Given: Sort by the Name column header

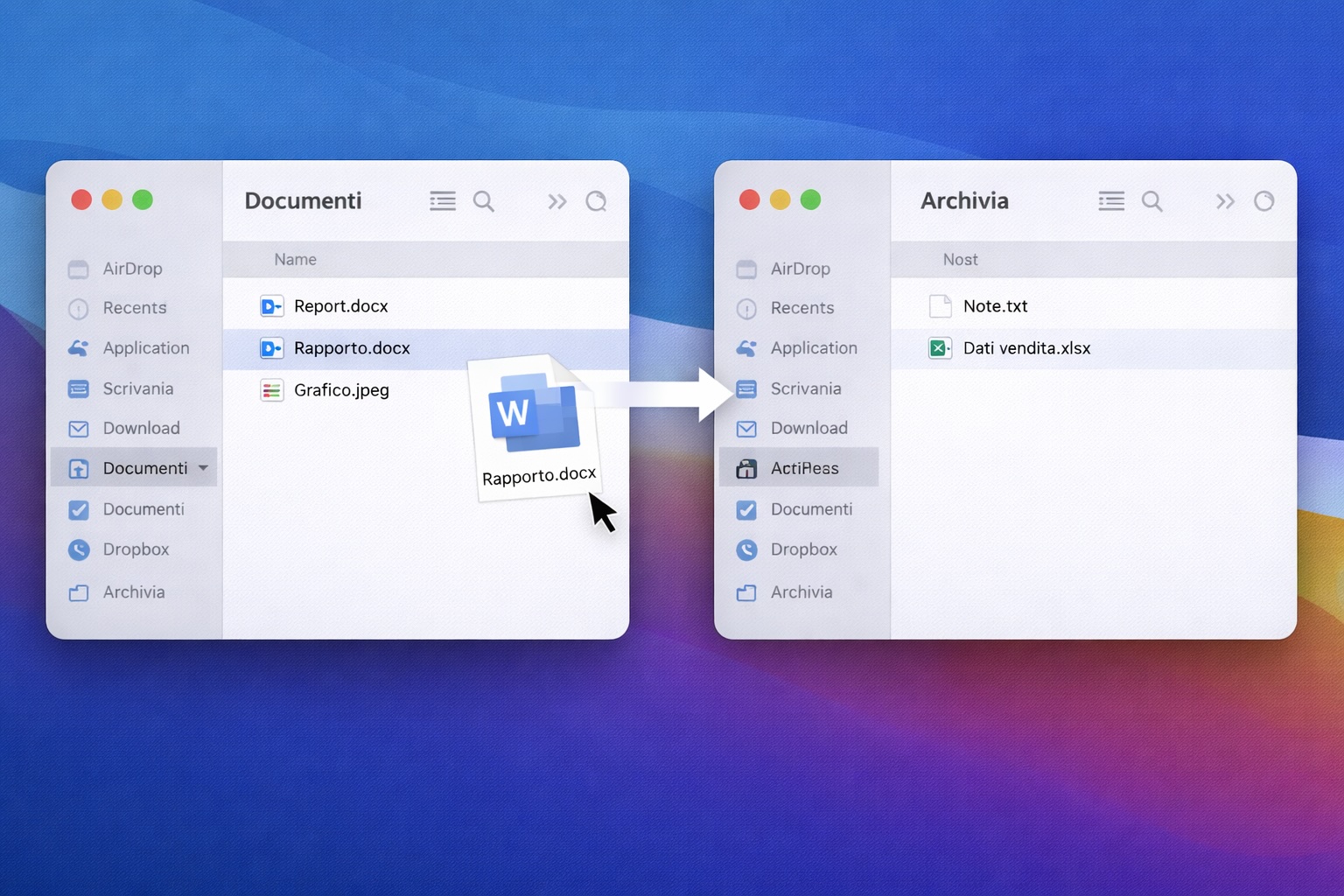Looking at the screenshot, I should [x=295, y=260].
